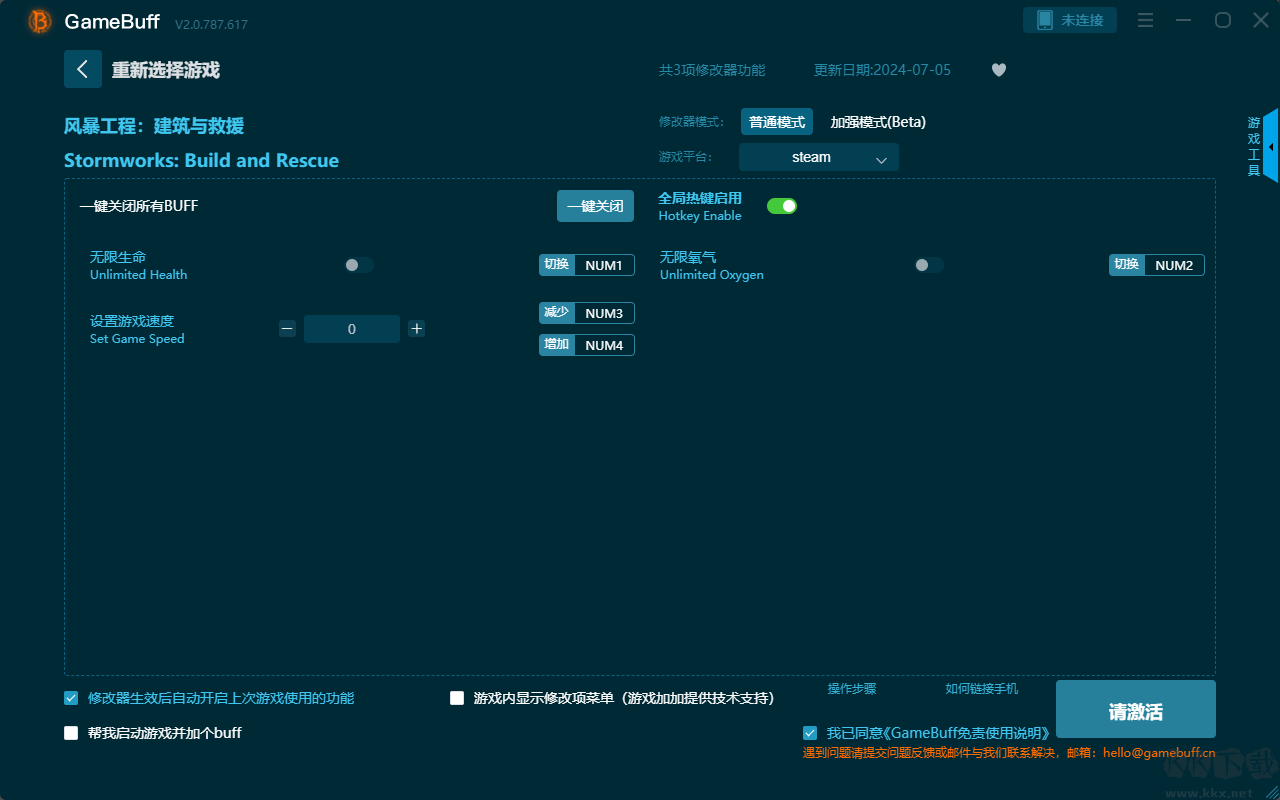Open the GameBuff免责使用说明 disclaimer link
1280x800 pixels.
pyautogui.click(x=966, y=733)
